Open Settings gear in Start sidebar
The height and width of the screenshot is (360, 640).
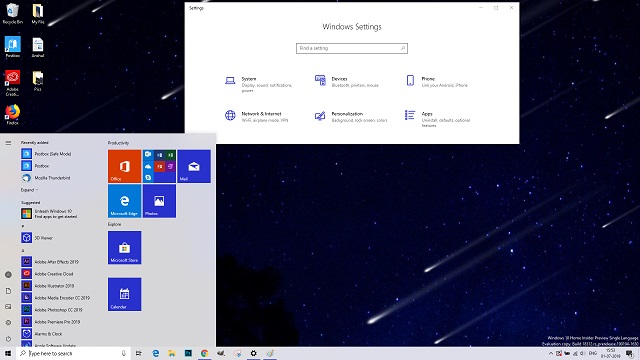tap(8, 322)
